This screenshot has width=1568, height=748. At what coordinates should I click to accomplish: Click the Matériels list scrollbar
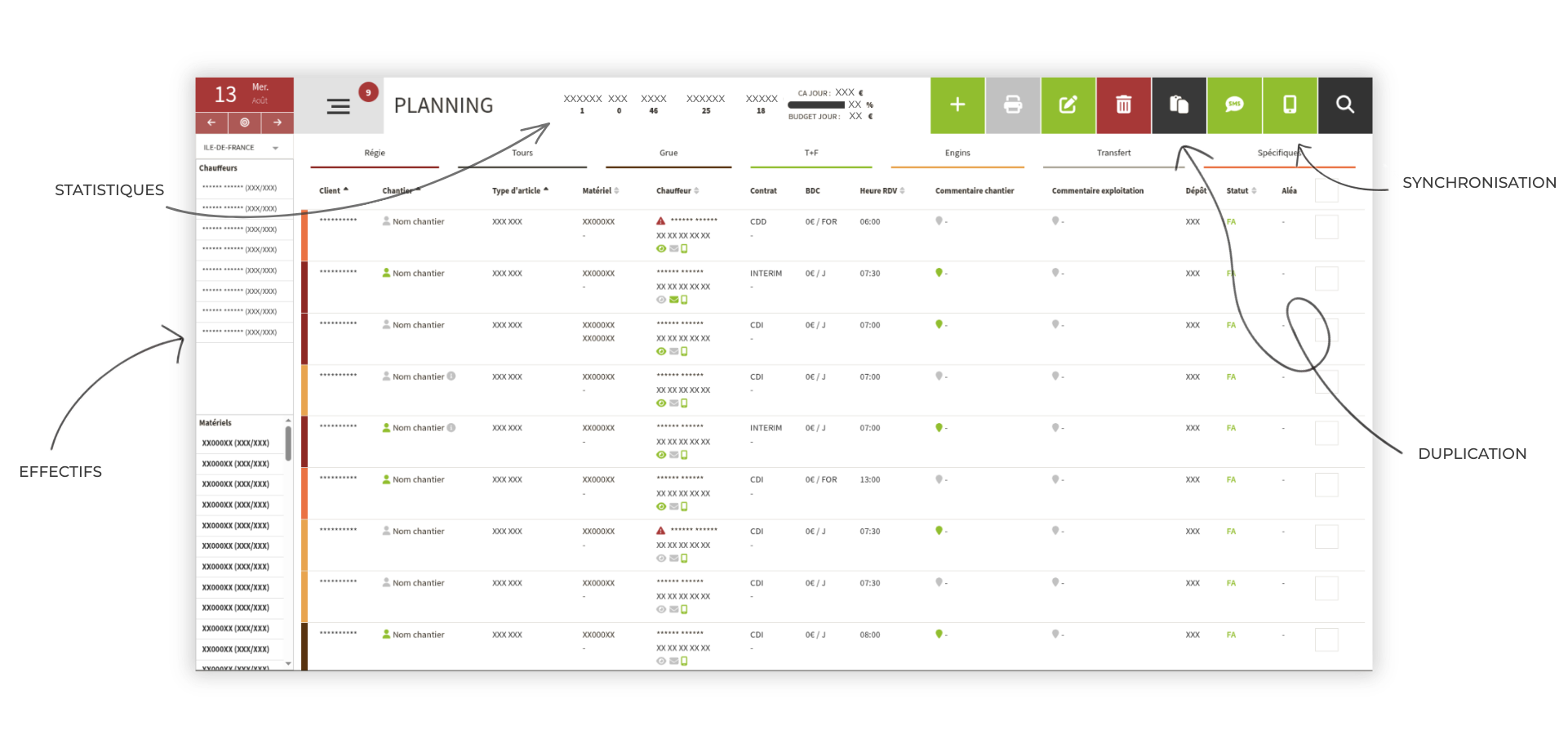click(288, 443)
